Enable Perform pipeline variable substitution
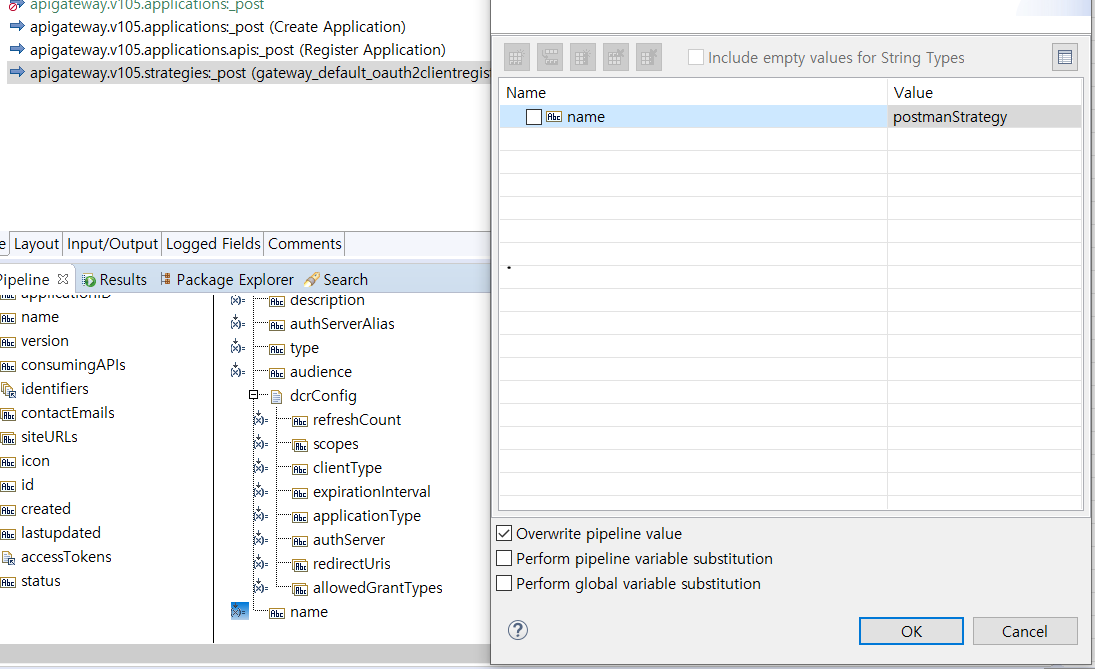The image size is (1095, 669). 504,559
